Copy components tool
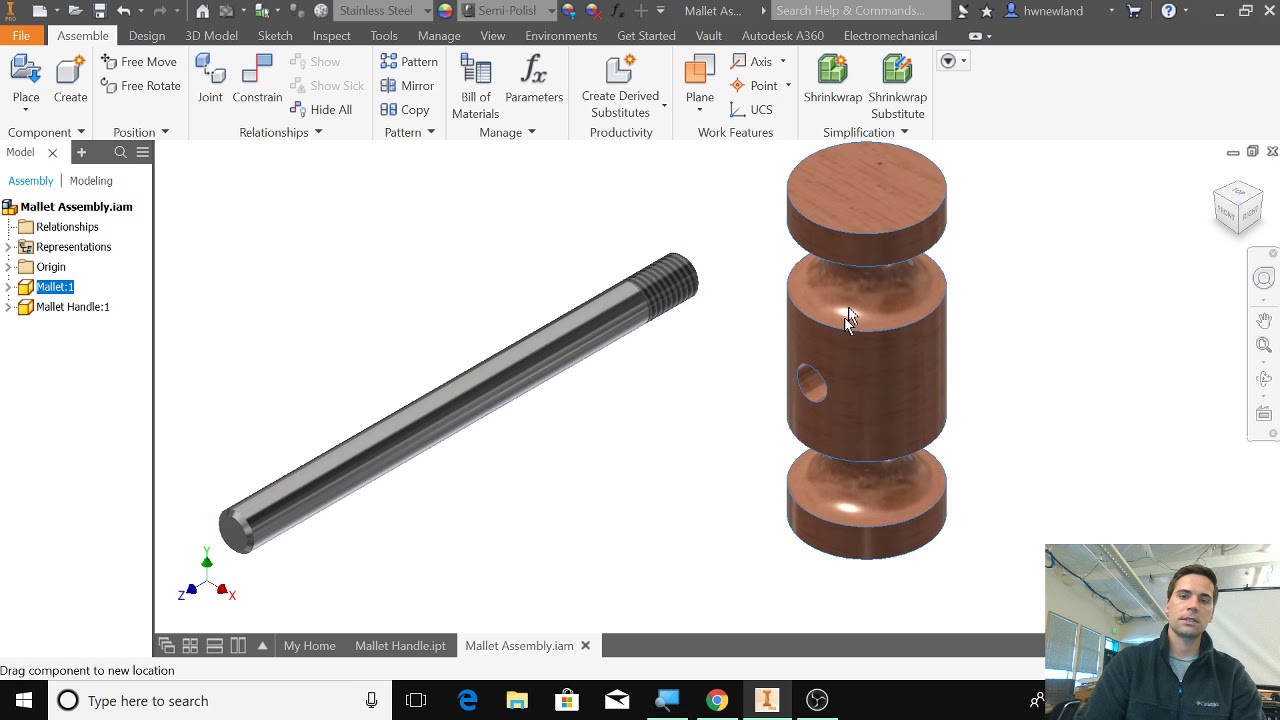 (405, 110)
